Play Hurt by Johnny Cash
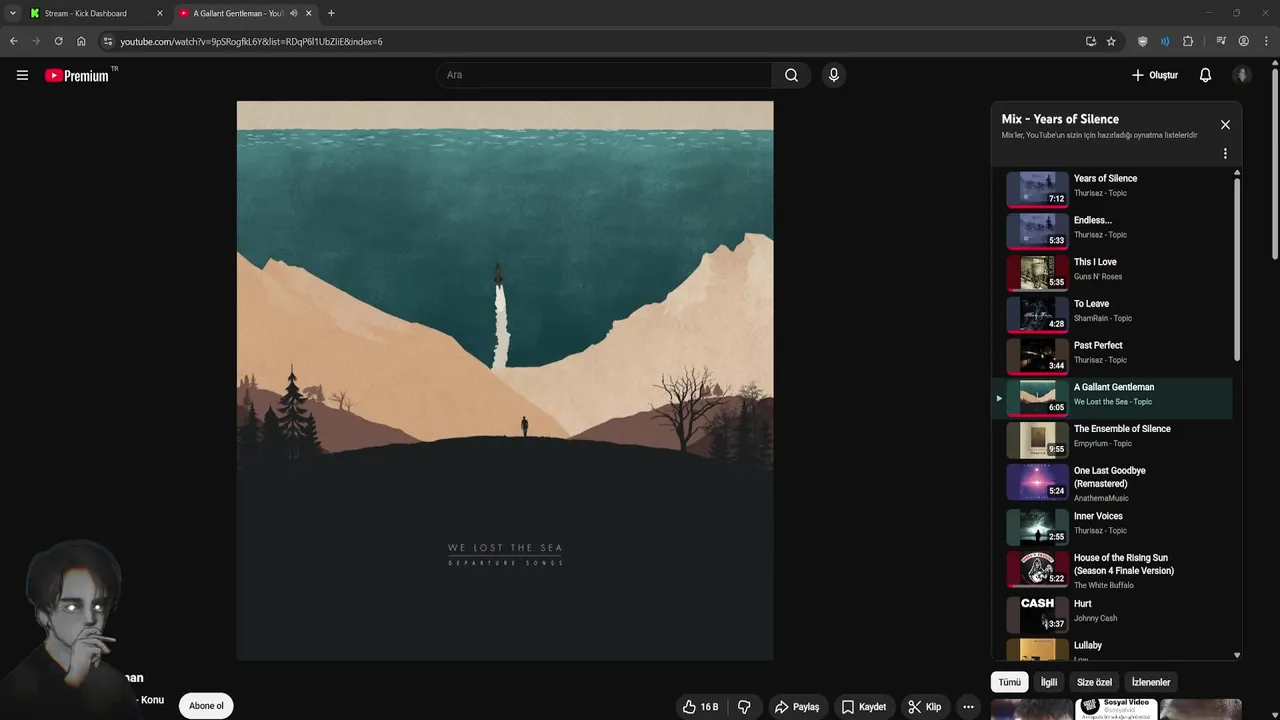The image size is (1280, 720). click(1112, 615)
